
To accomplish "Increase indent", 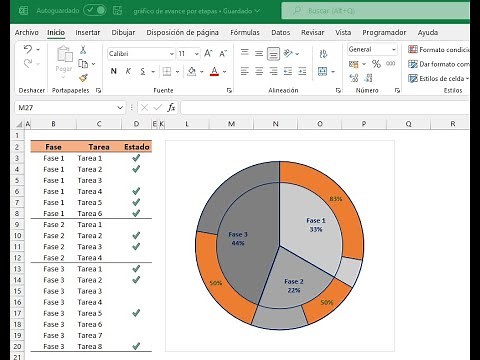I will (x=302, y=71).
